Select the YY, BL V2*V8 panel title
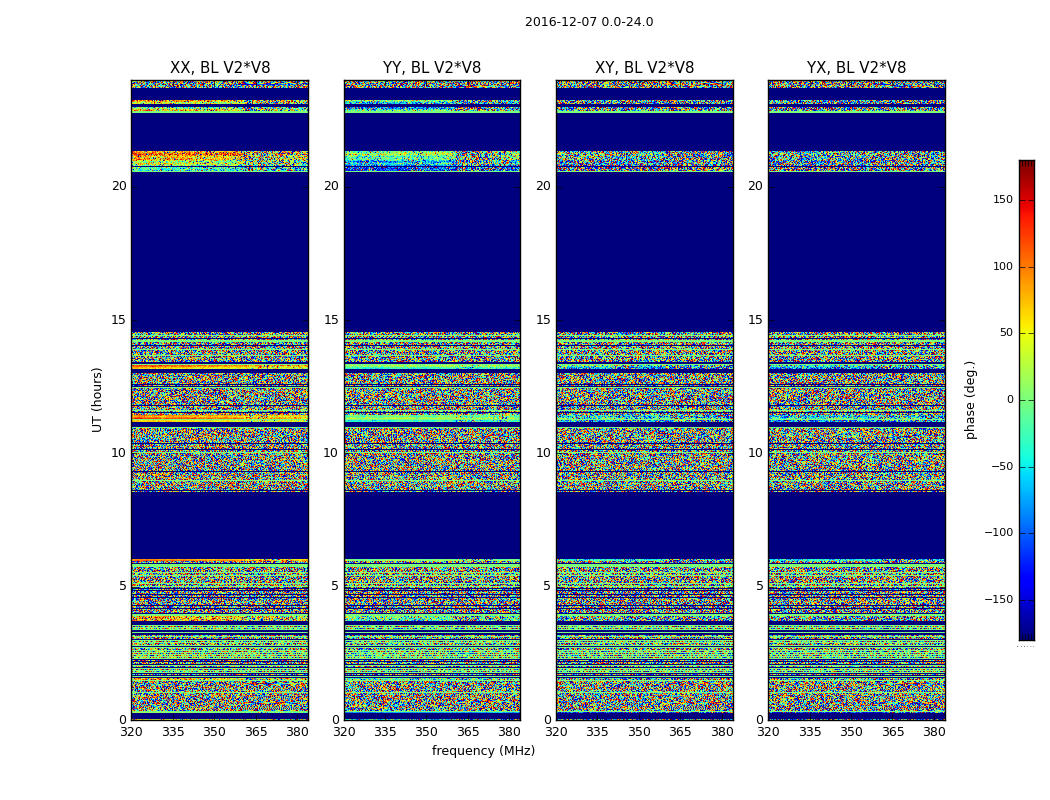 (x=432, y=68)
